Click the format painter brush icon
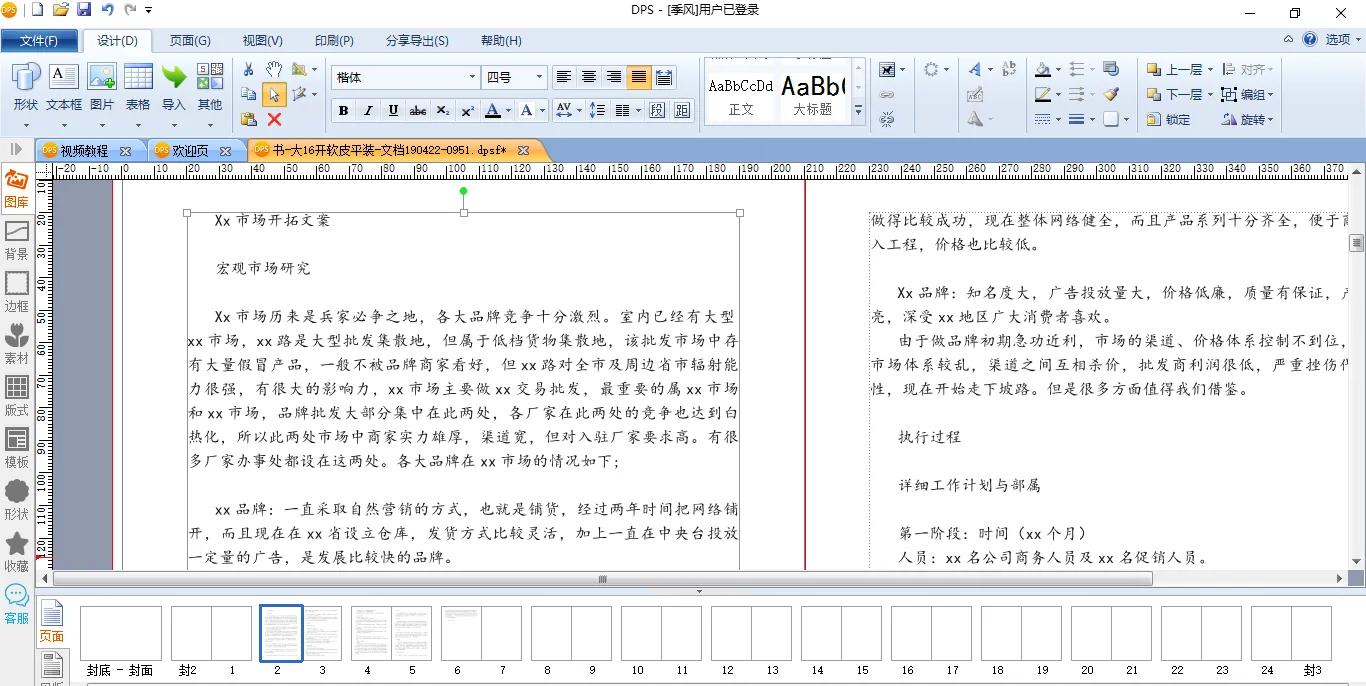 (1111, 94)
